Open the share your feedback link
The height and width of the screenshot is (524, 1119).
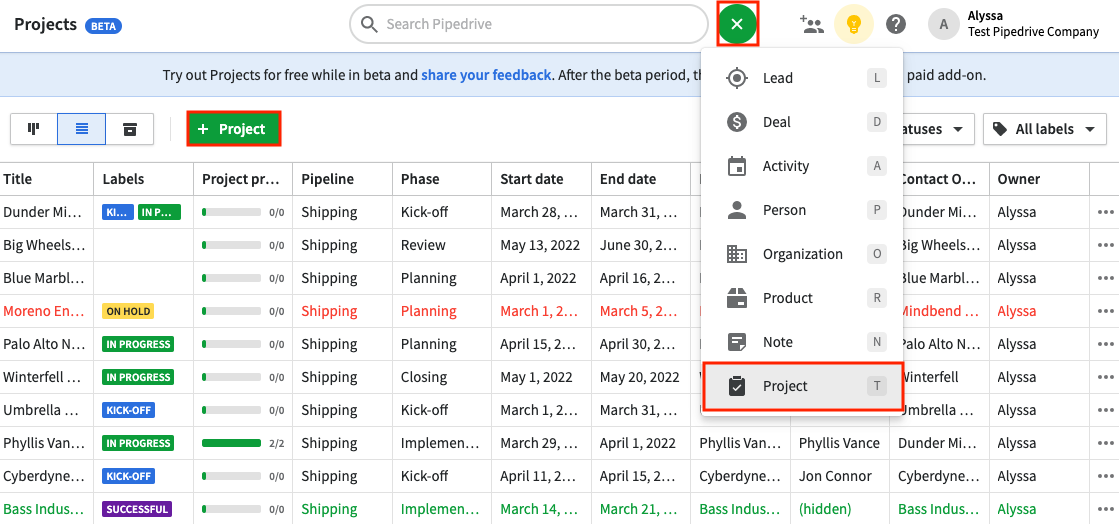click(x=486, y=74)
